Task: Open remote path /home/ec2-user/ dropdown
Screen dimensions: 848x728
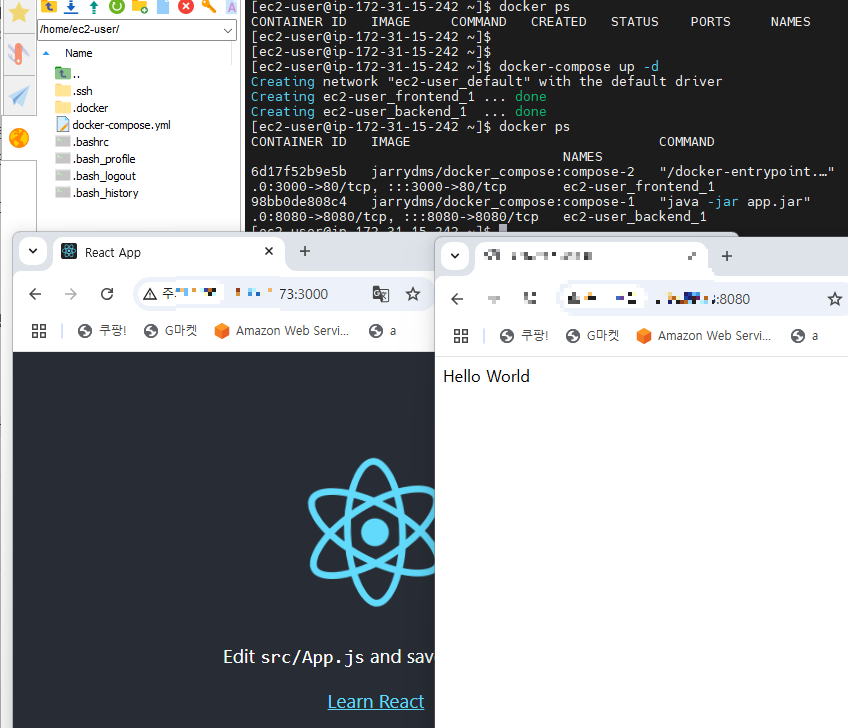Action: coord(228,30)
